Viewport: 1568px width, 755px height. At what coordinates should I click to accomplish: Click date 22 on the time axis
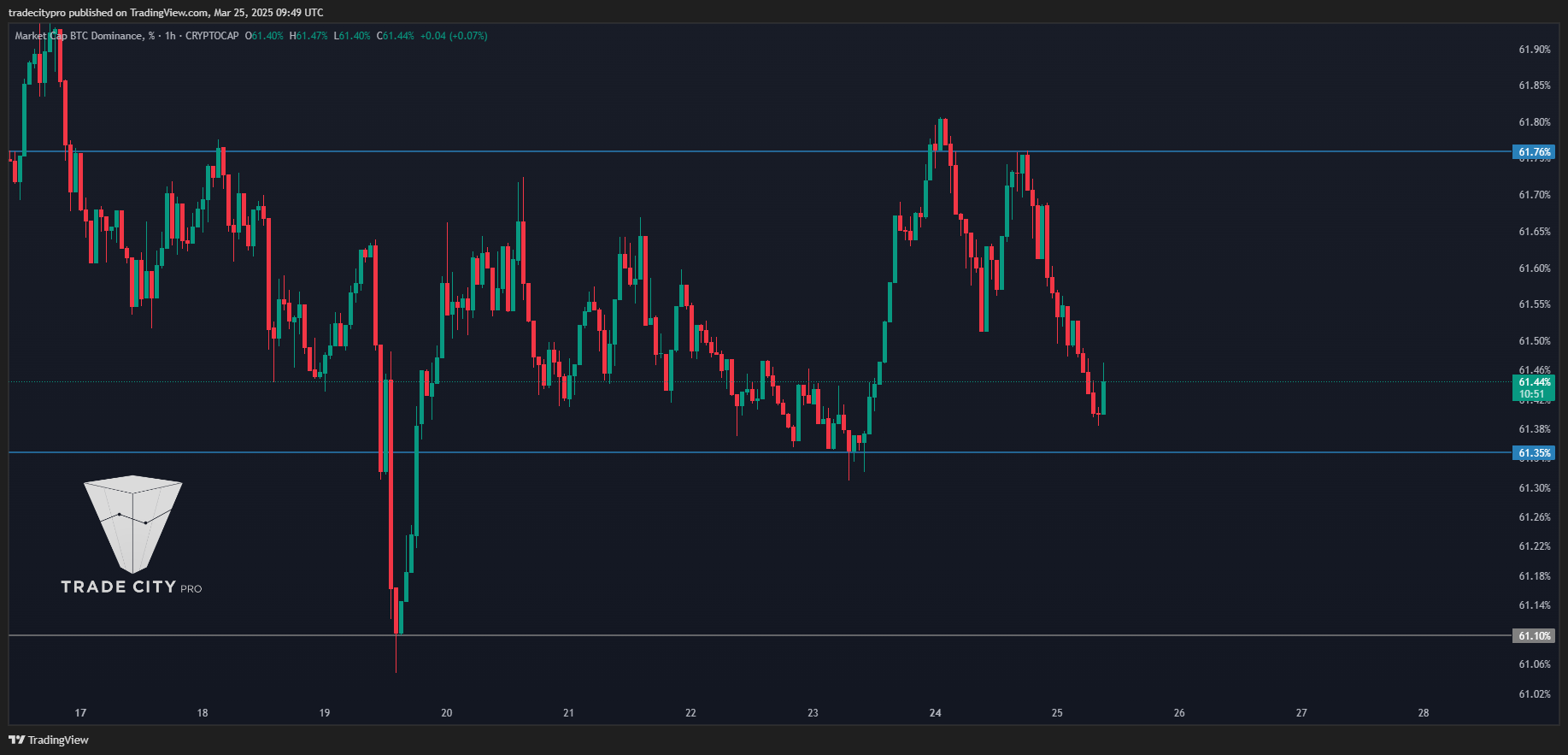(x=691, y=713)
